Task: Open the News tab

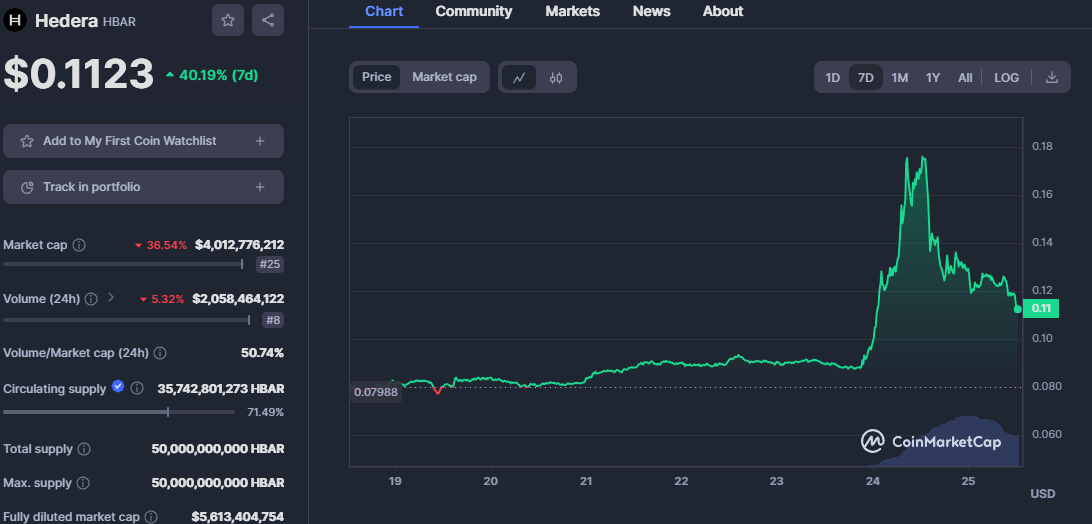Action: tap(651, 12)
